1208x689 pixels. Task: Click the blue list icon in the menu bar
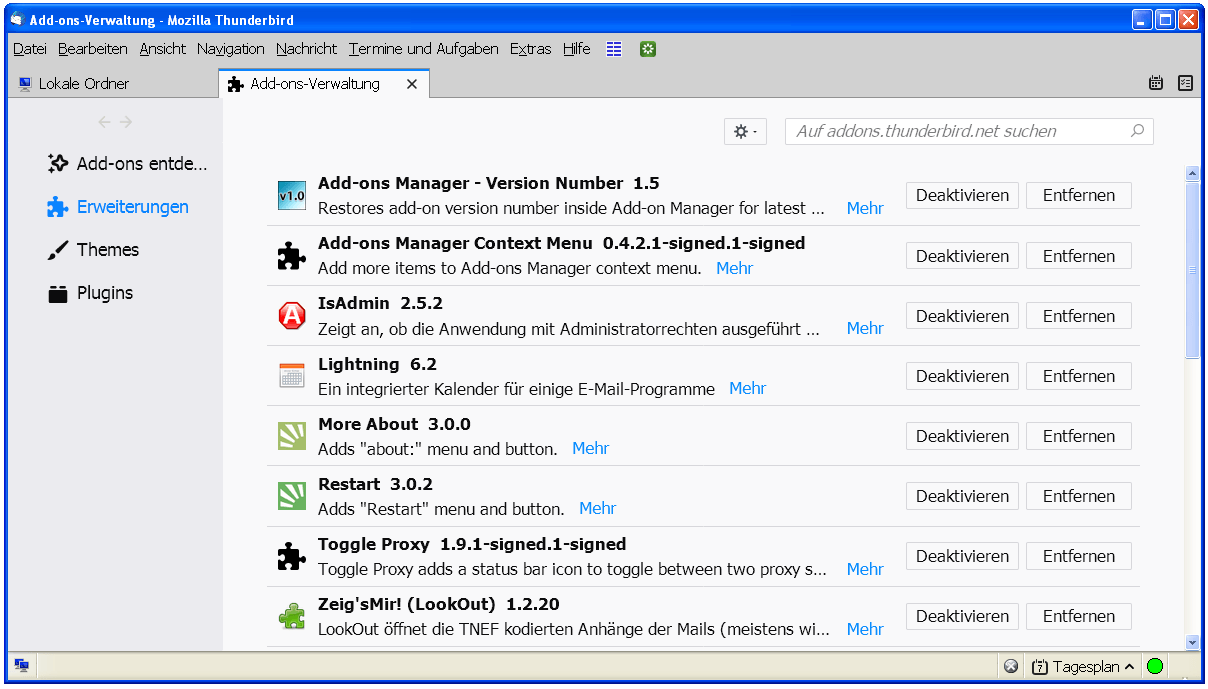[615, 49]
